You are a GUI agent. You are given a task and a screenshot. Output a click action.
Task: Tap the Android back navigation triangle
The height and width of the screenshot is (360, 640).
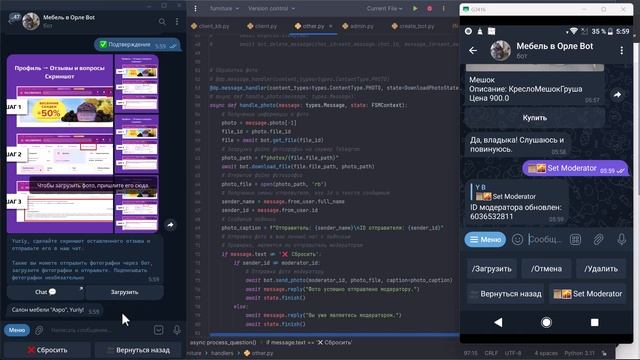point(498,322)
